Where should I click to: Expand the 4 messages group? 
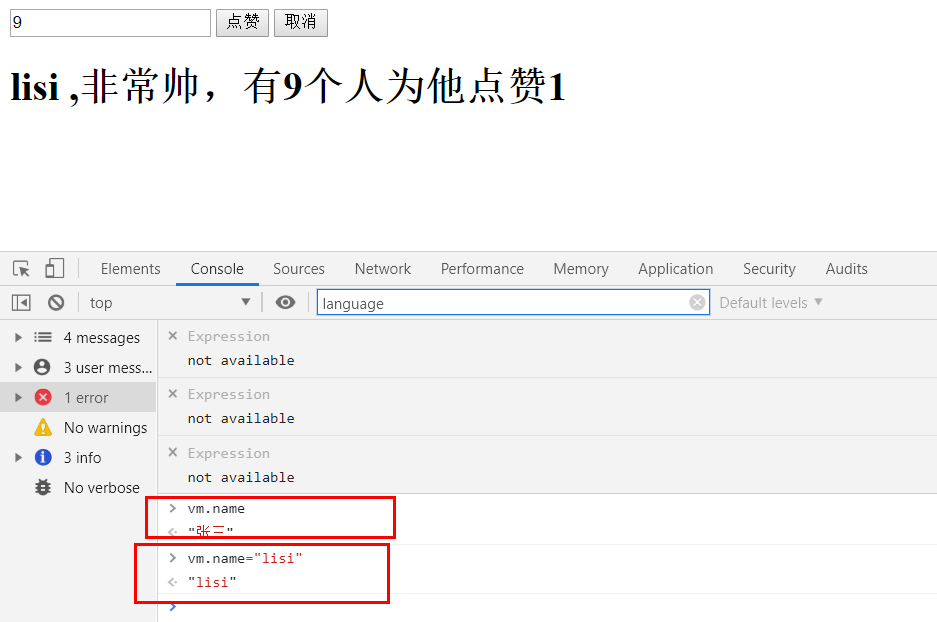coord(18,338)
